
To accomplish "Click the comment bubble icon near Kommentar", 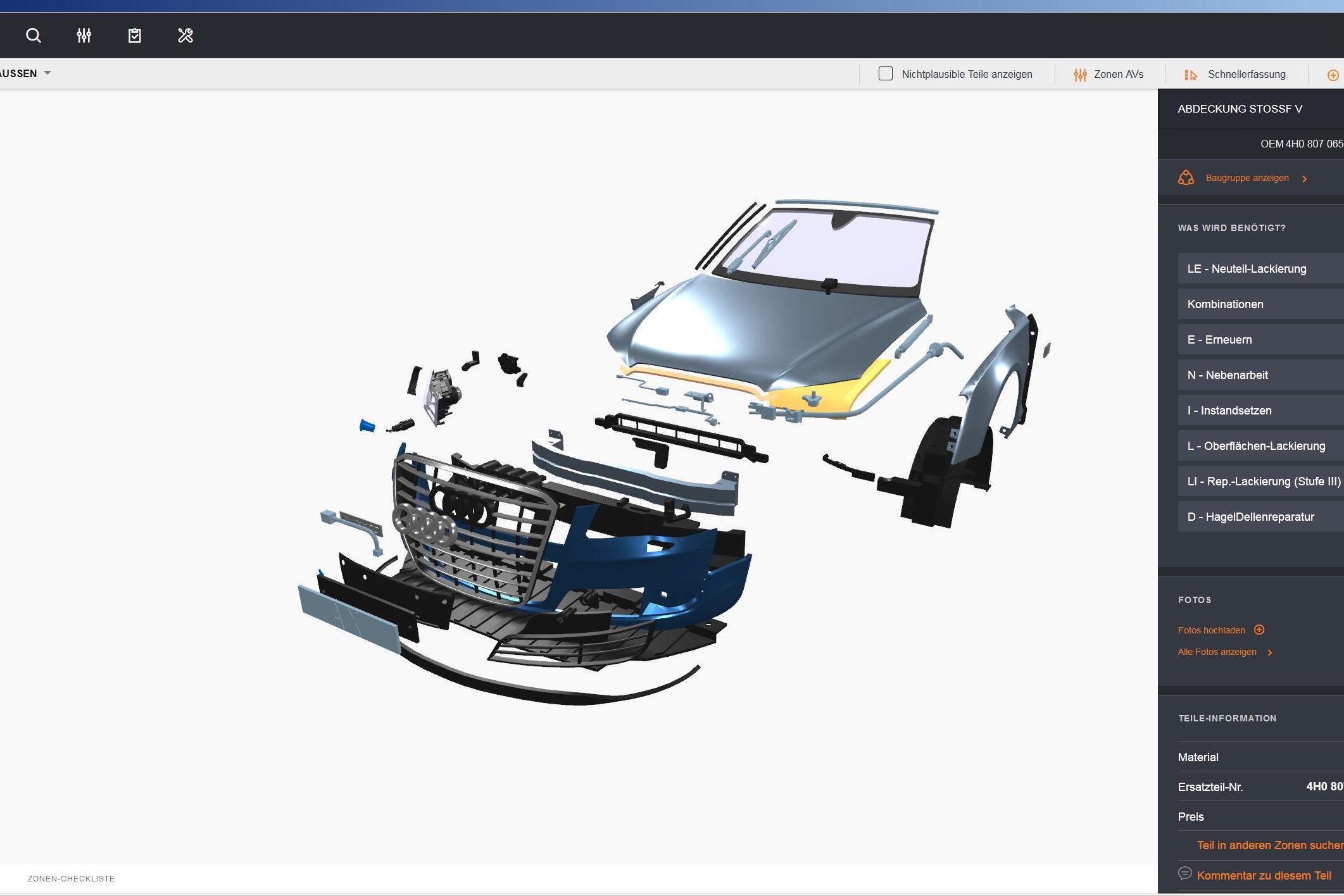I will 1184,873.
